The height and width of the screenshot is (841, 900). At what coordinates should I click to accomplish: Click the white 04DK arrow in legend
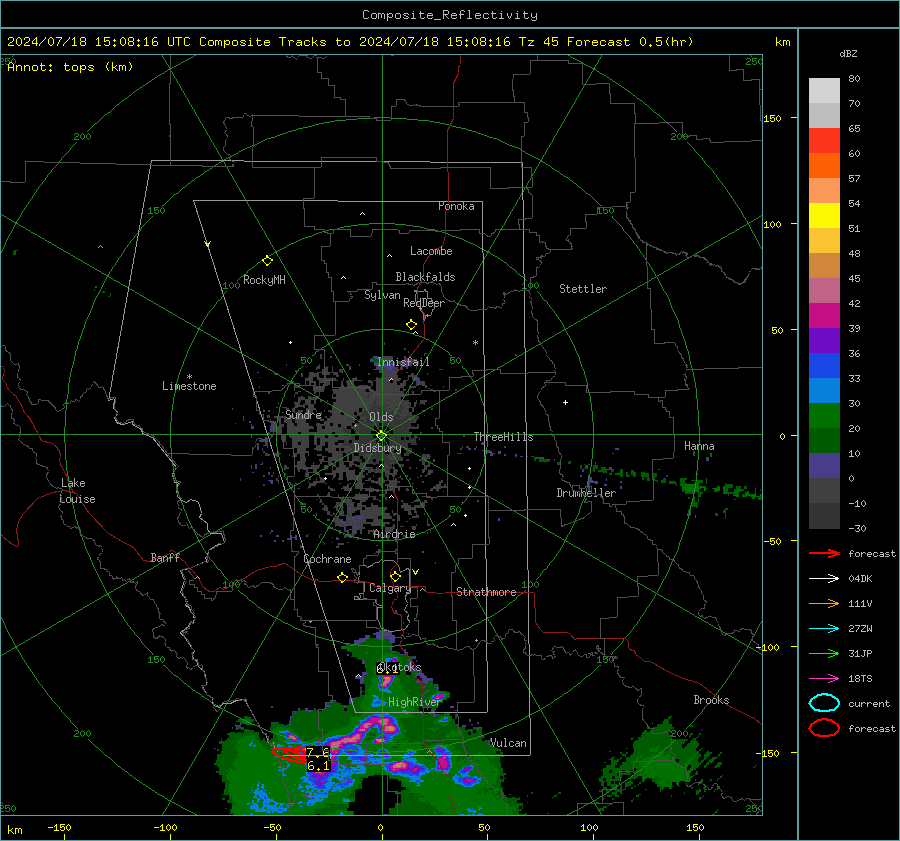coord(824,578)
